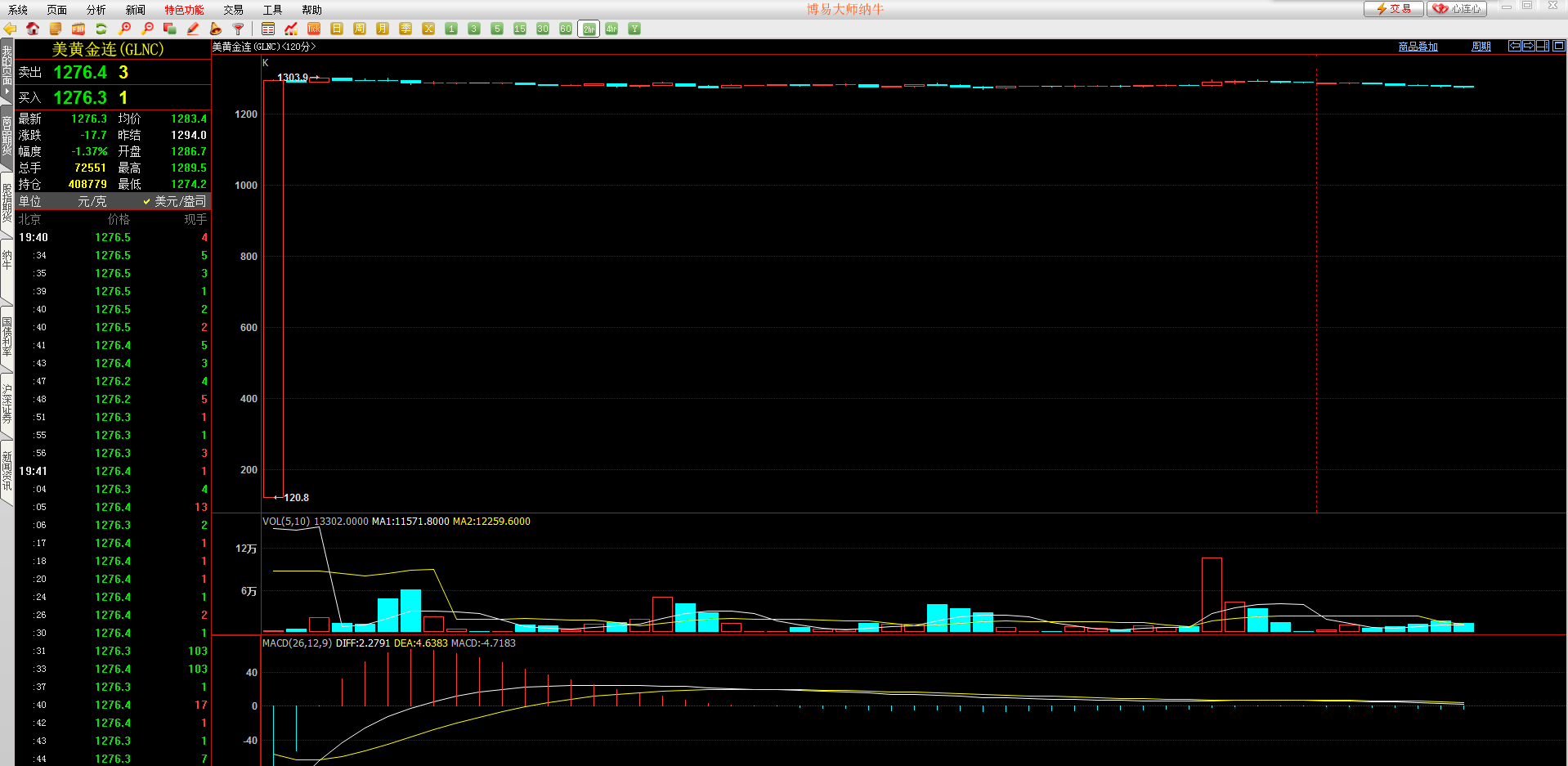The image size is (1568, 766).
Task: Open the 周期 period dropdown link
Action: click(1481, 47)
